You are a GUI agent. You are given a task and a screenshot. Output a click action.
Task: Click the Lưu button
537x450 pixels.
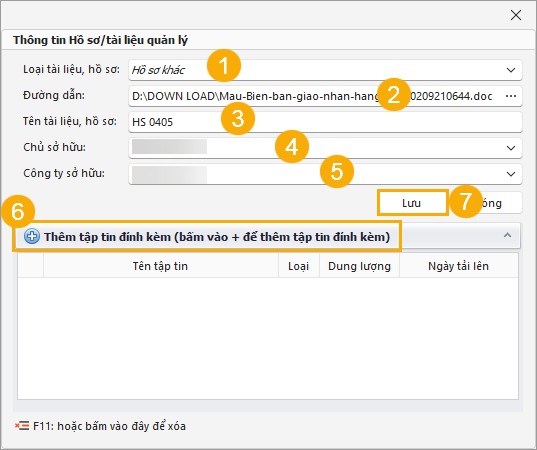click(412, 203)
